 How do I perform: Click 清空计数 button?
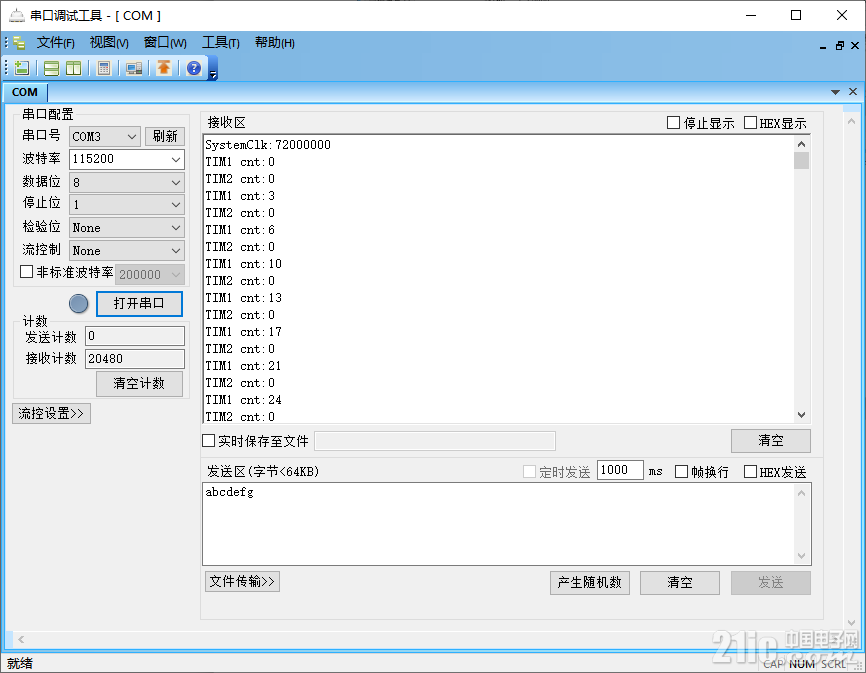pos(139,384)
